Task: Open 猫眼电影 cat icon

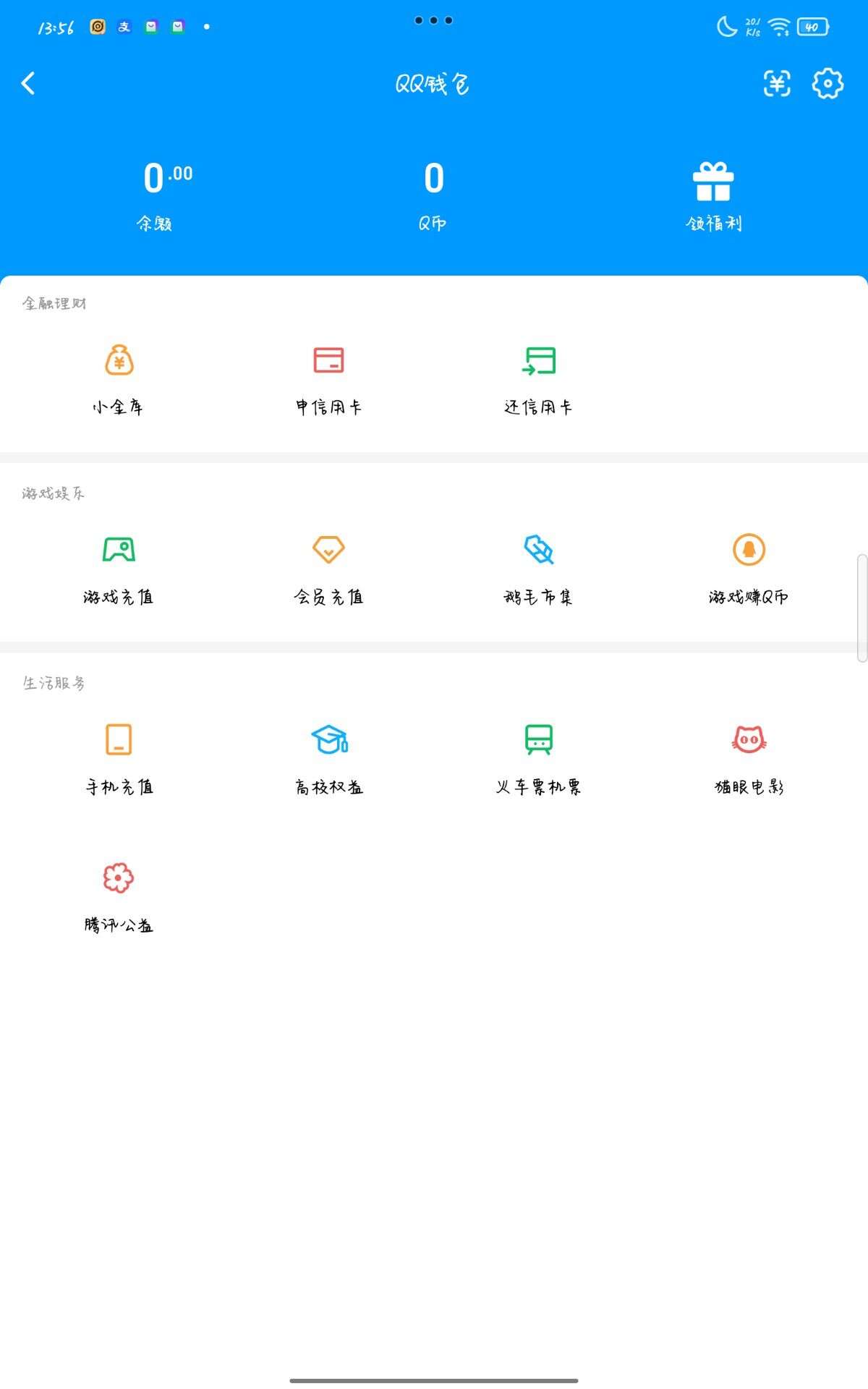Action: (749, 739)
